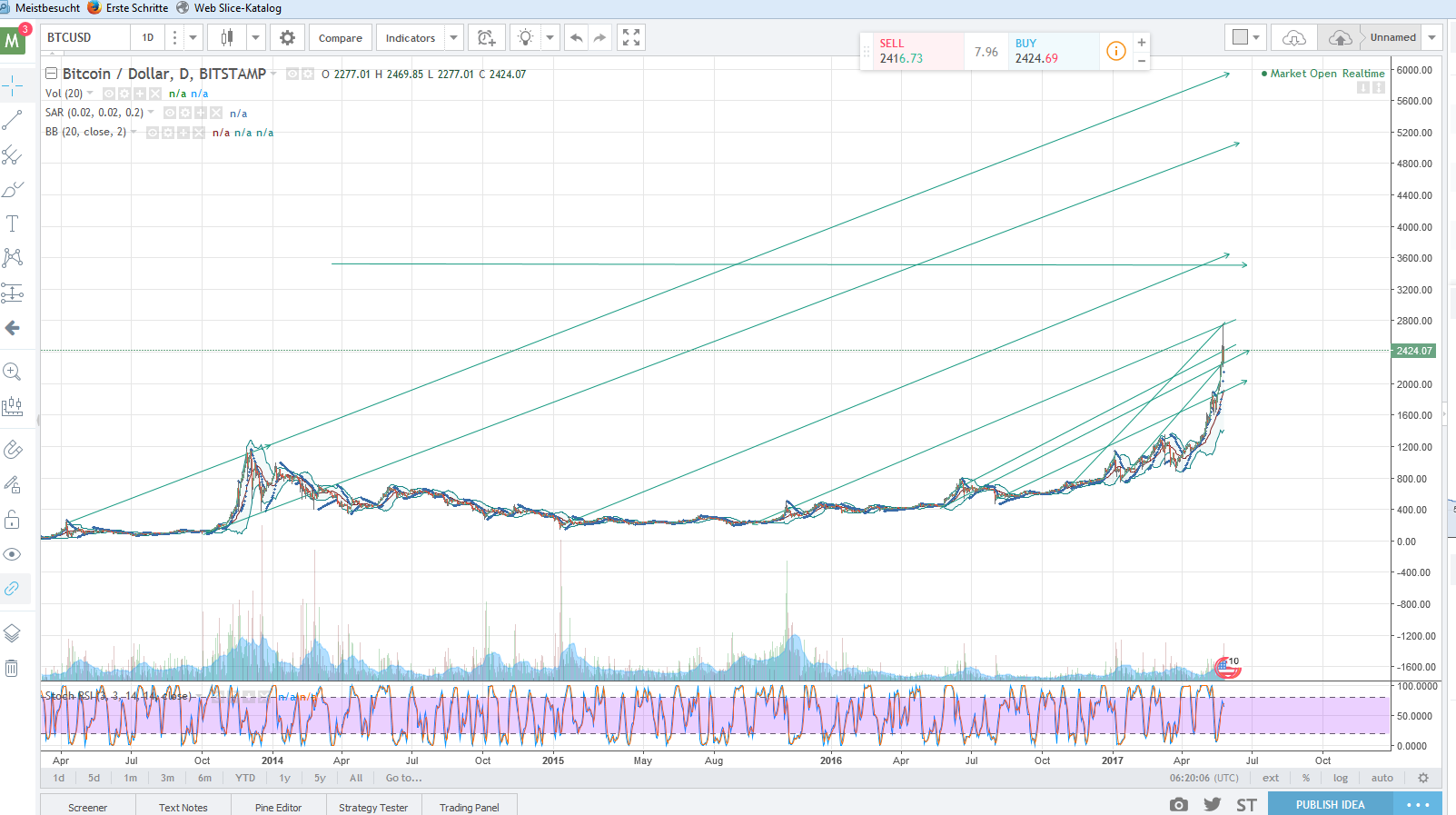Image resolution: width=1456 pixels, height=815 pixels.
Task: Toggle auto scale at bottom right
Action: pyautogui.click(x=1382, y=778)
